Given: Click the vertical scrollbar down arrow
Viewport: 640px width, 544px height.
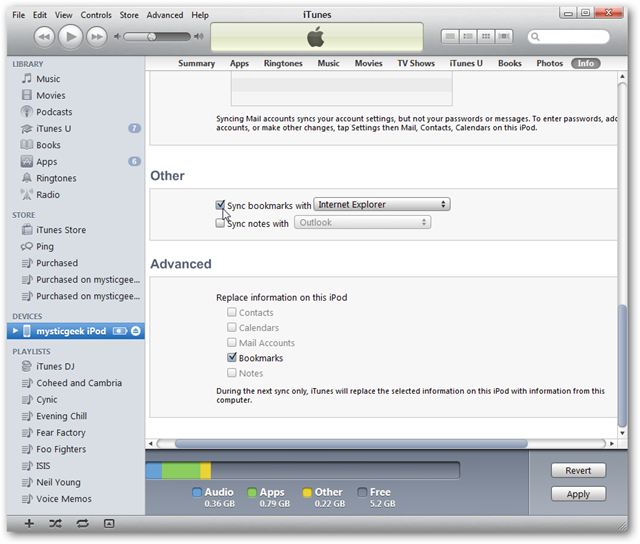Looking at the screenshot, I should 622,433.
